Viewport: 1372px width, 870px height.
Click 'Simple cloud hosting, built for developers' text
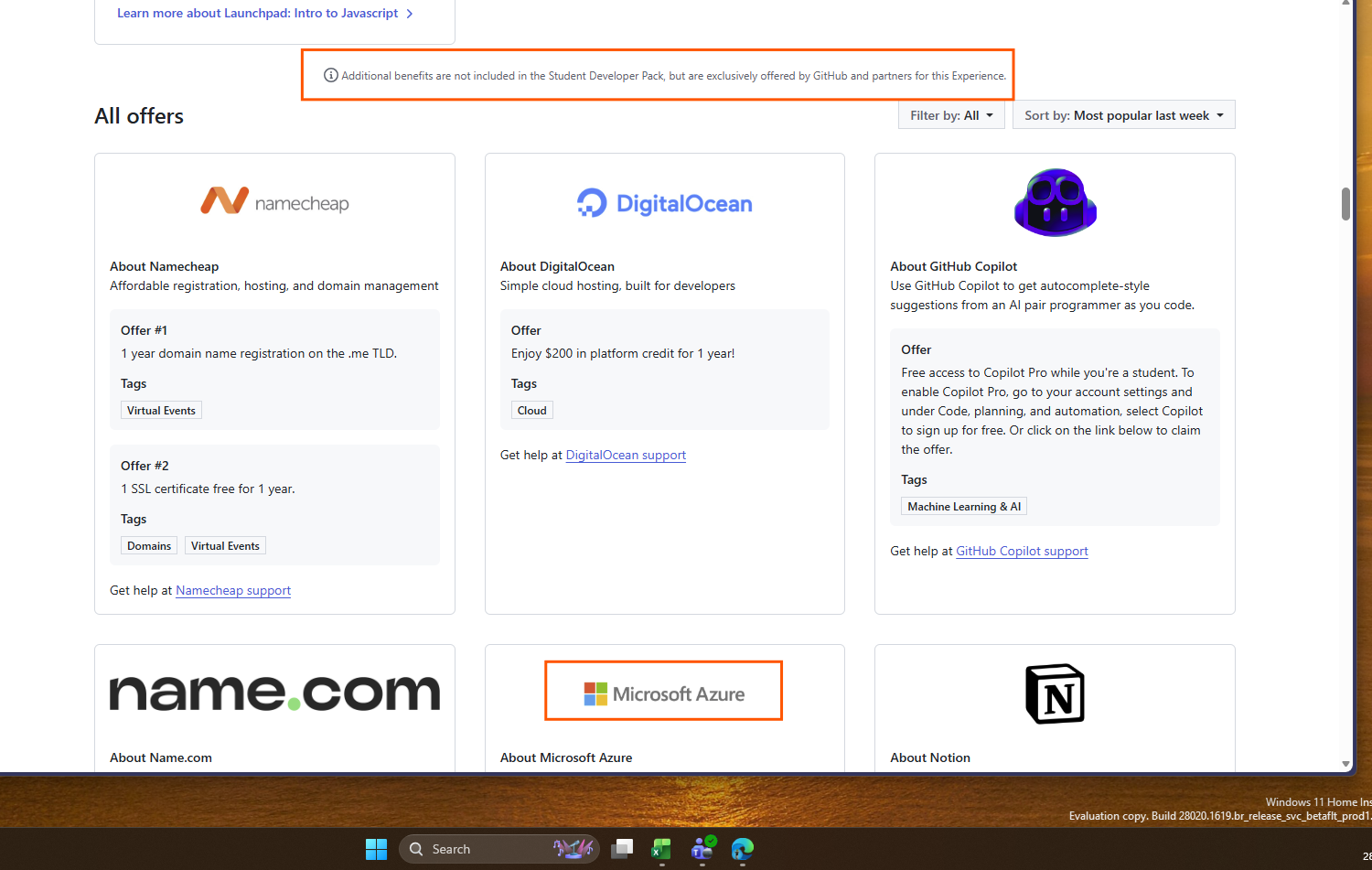tap(617, 285)
